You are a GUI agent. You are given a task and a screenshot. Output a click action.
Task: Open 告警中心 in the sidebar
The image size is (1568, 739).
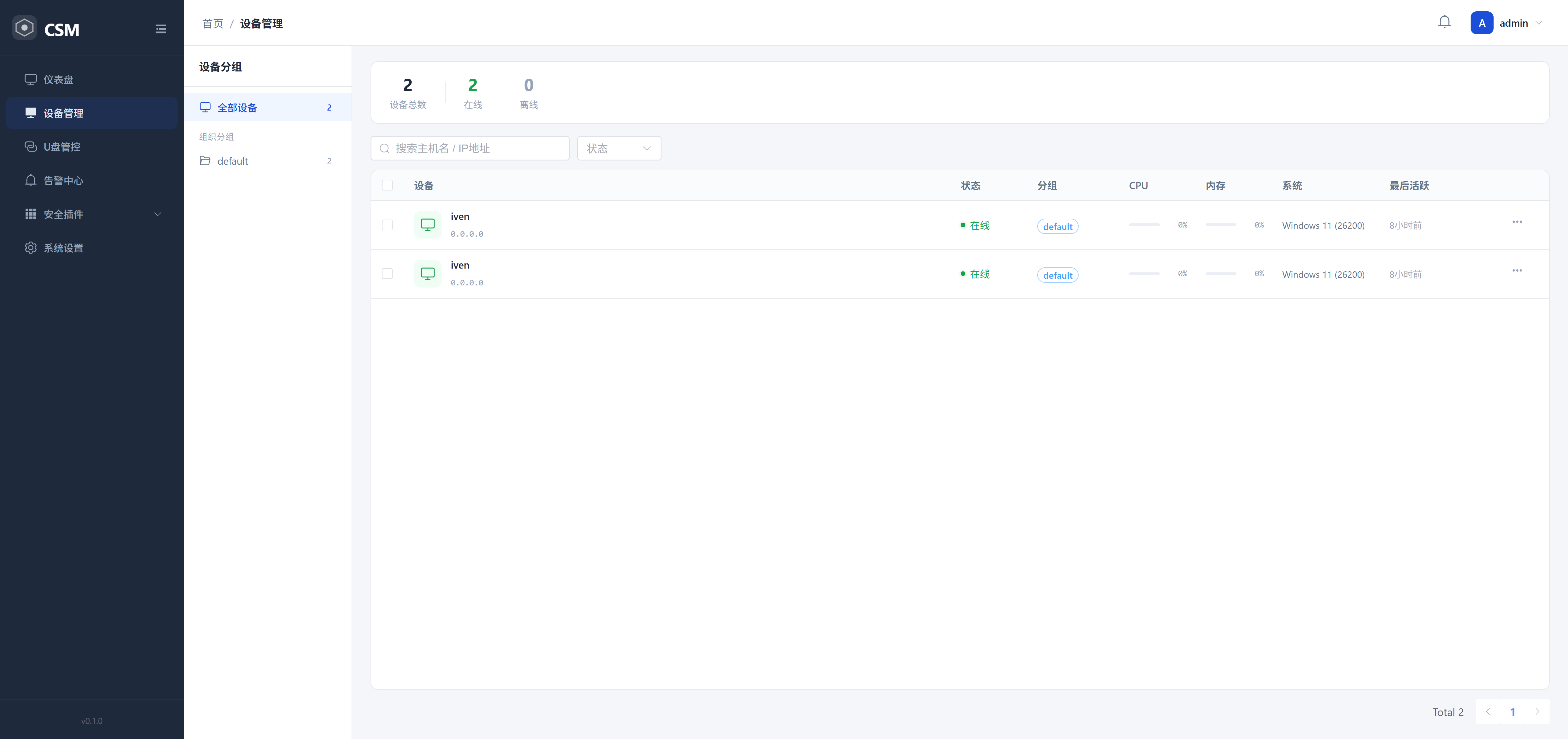63,181
